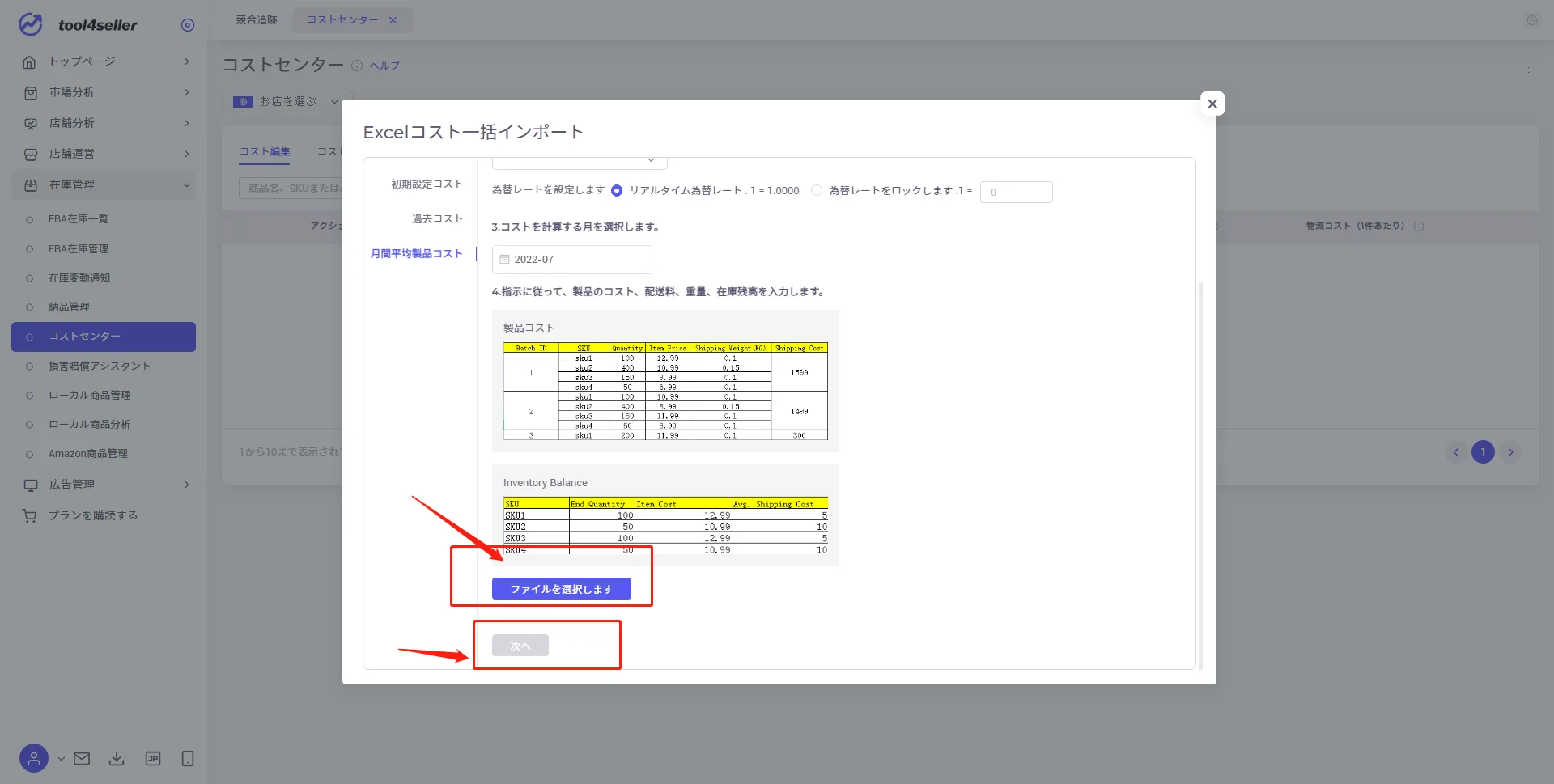Viewport: 1554px width, 784px height.
Task: Close the Excel import dialog
Action: (1212, 104)
